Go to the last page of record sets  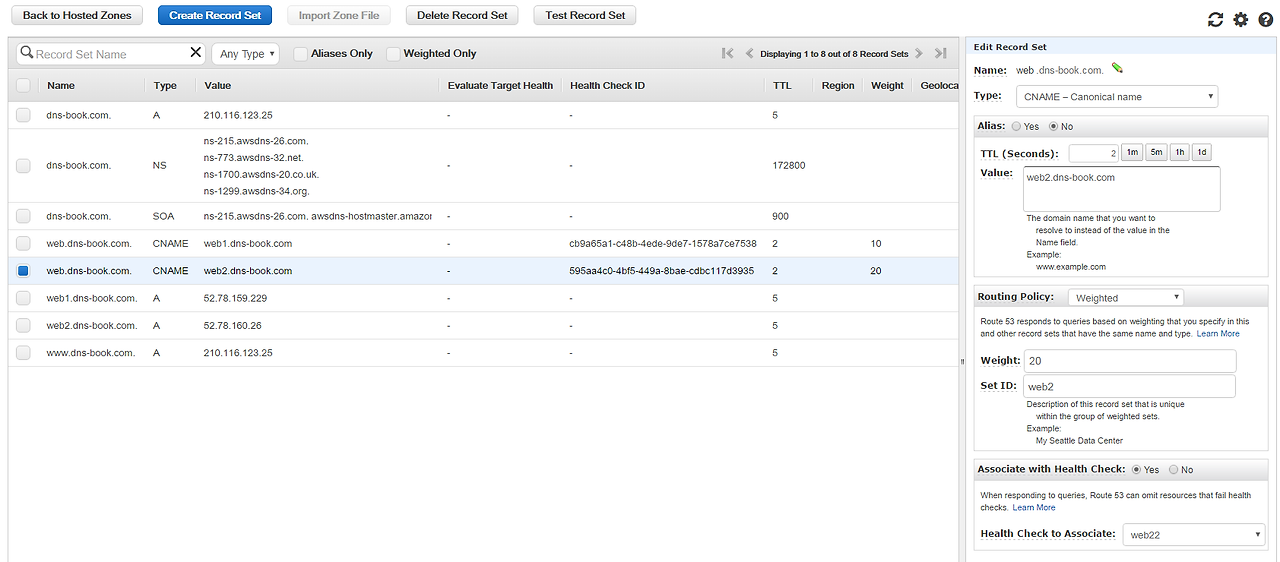(940, 54)
